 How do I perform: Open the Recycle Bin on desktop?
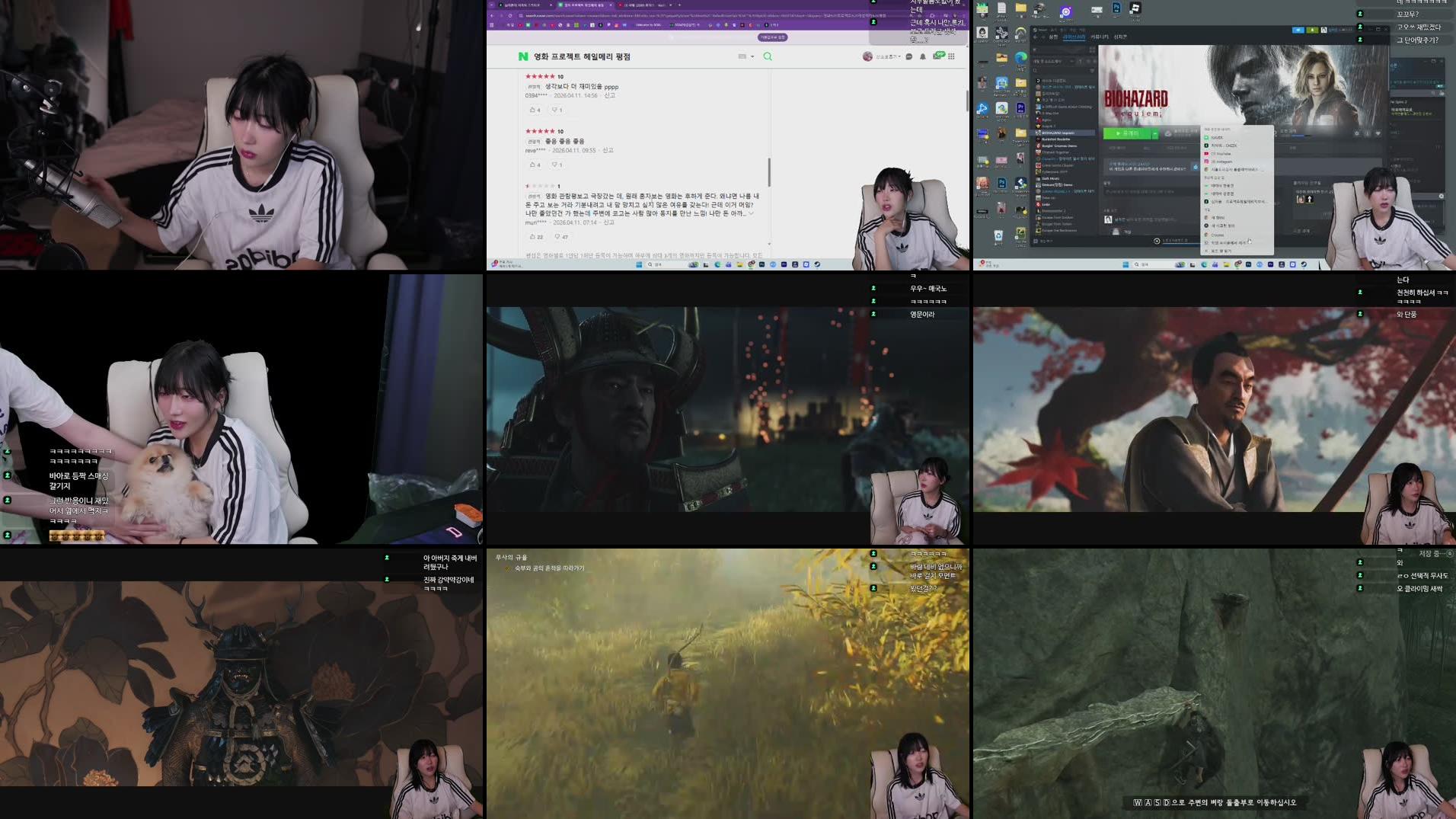pos(998,237)
